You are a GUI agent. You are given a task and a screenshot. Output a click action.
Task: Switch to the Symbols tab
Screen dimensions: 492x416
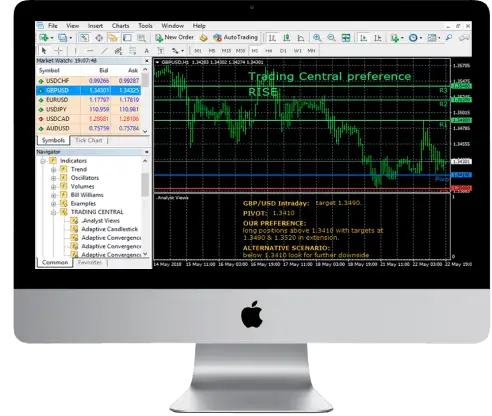(x=53, y=140)
